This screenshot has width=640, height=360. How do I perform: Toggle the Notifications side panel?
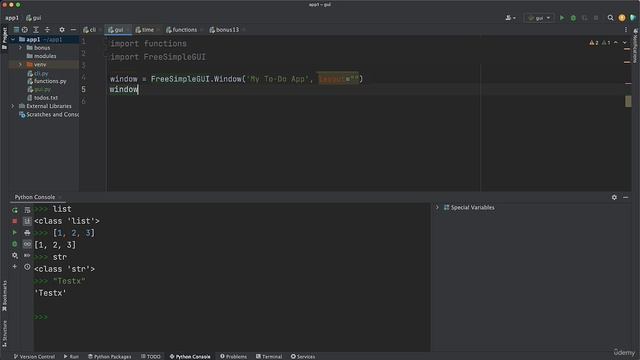[x=635, y=47]
